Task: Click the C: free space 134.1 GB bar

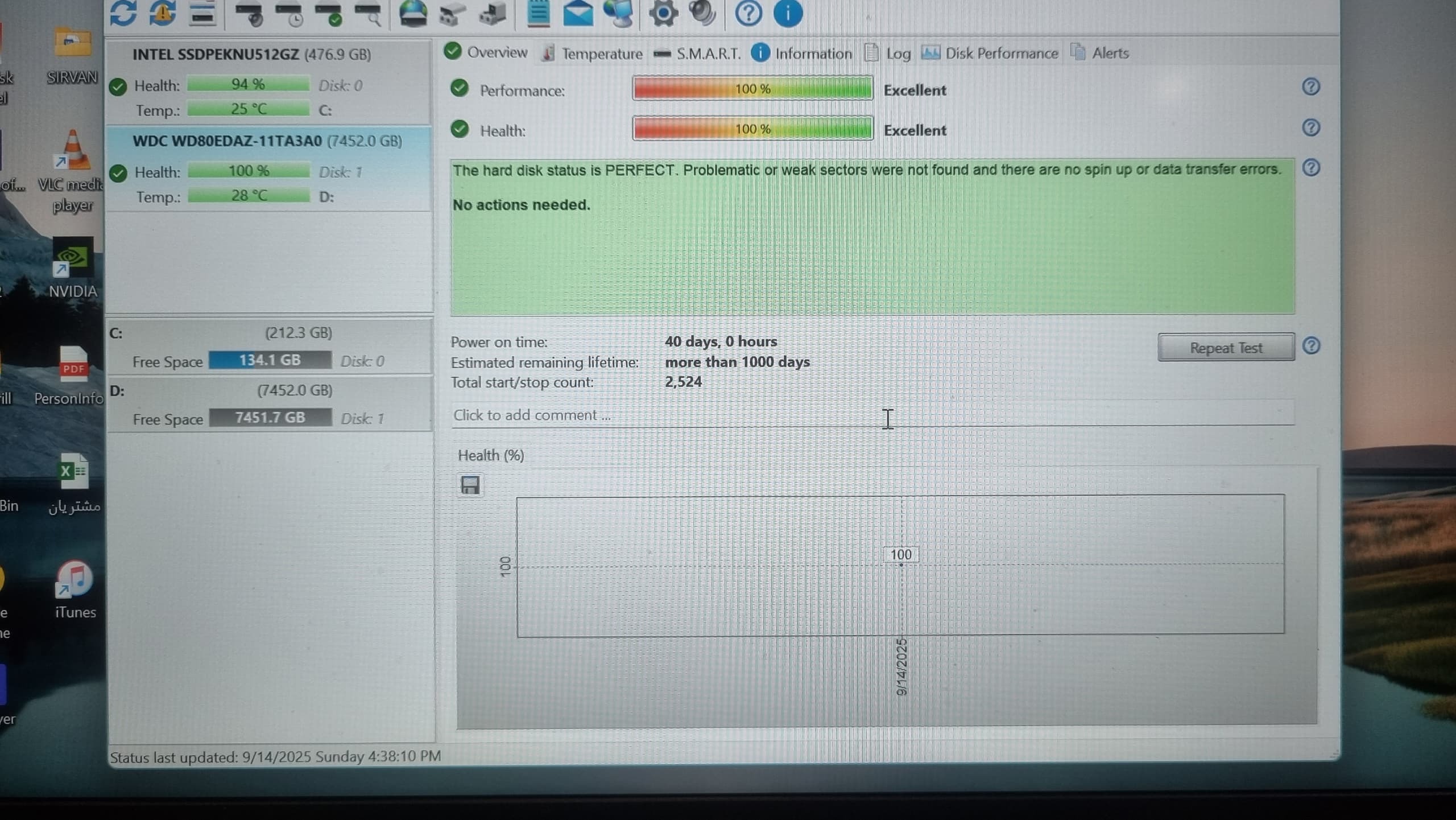Action: pos(270,360)
